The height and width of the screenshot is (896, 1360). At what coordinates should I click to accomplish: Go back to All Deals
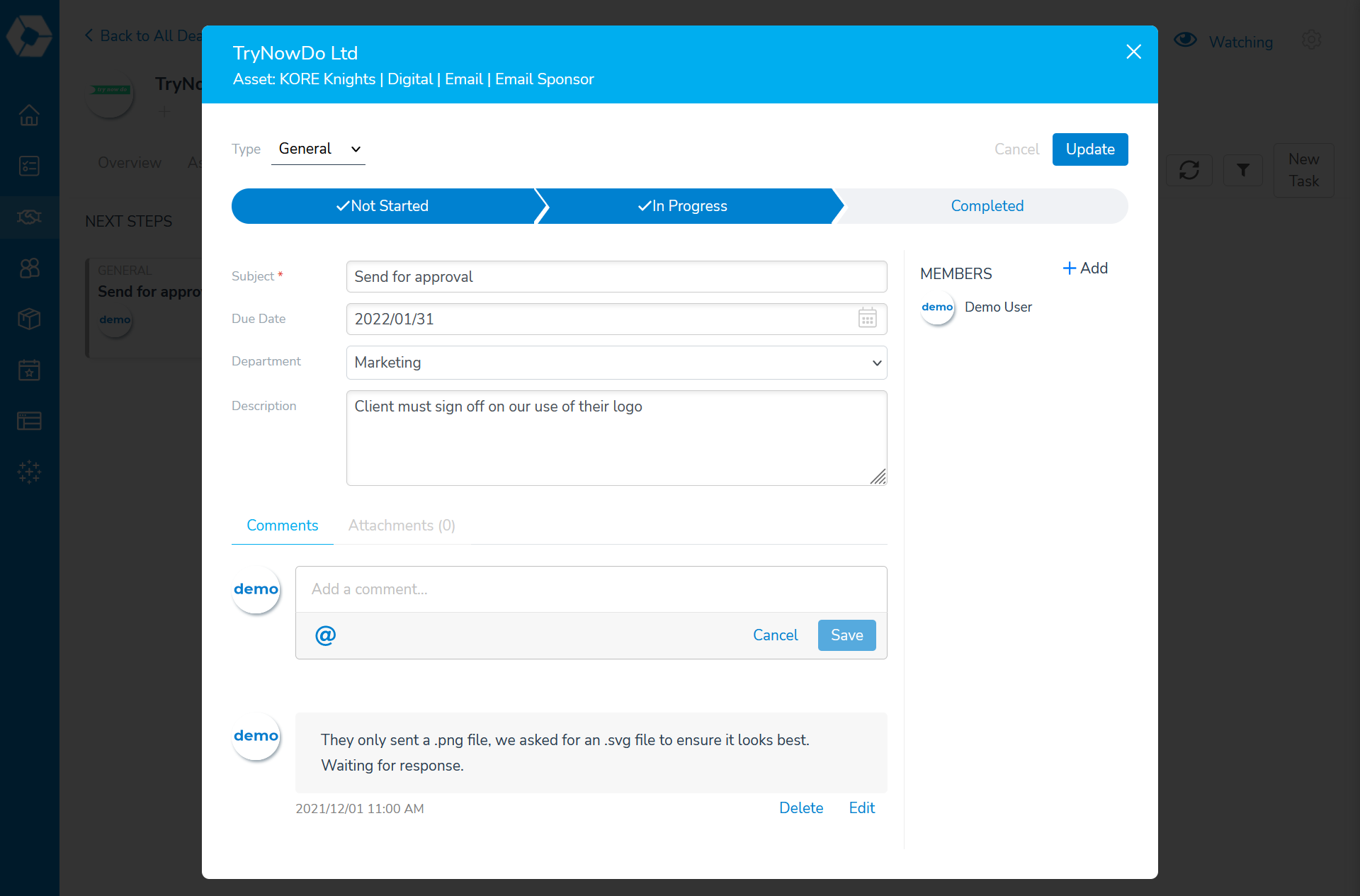point(143,35)
